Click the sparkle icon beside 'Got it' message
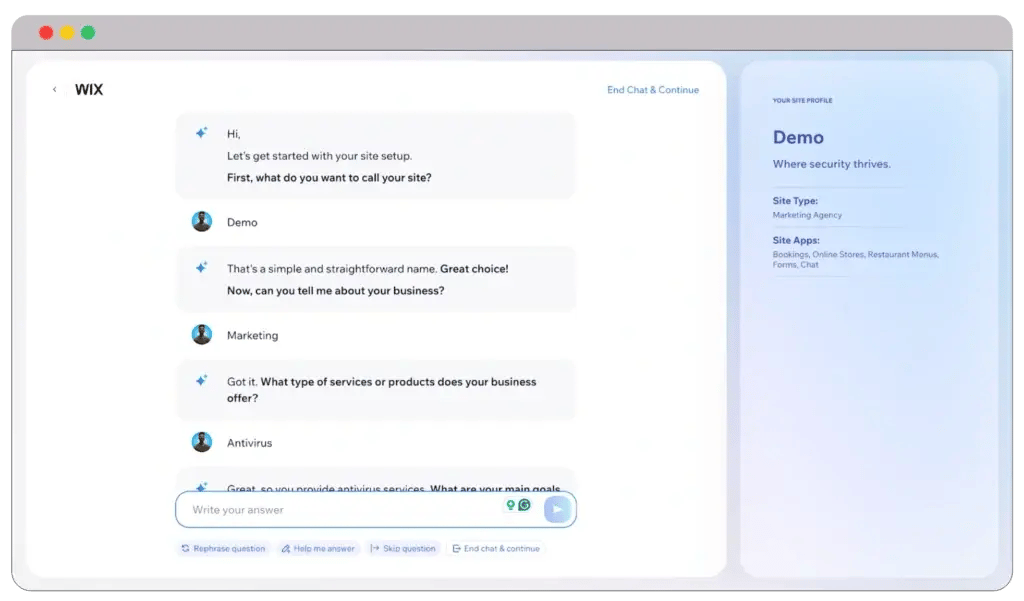 (x=201, y=381)
